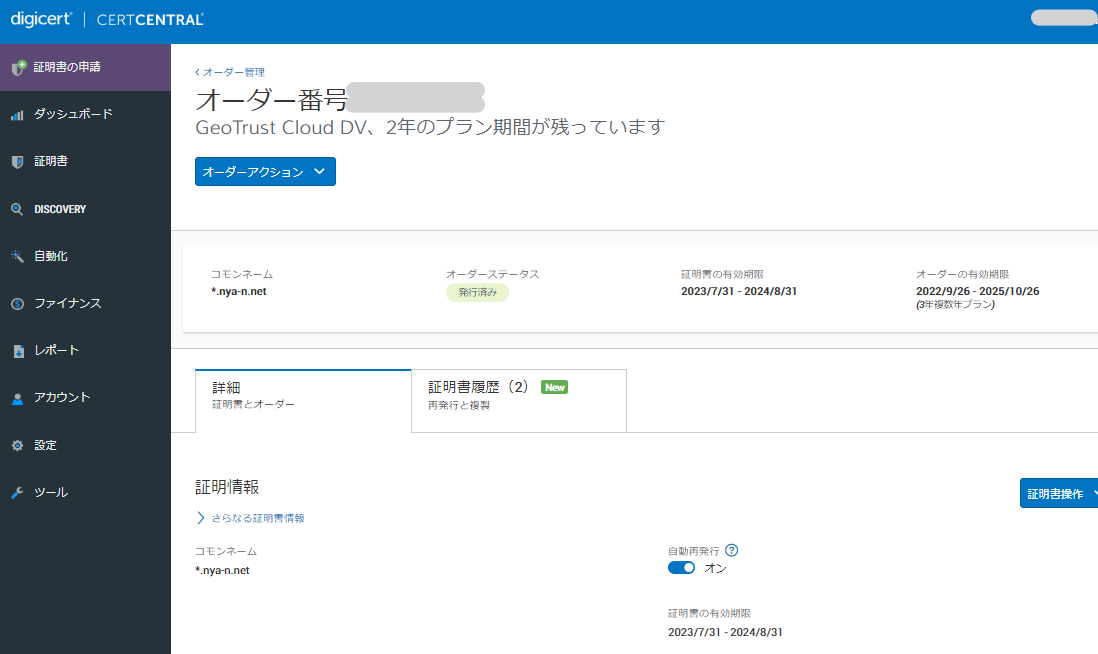Click the 証明情報 section heading
The width and height of the screenshot is (1098, 654).
(x=227, y=487)
